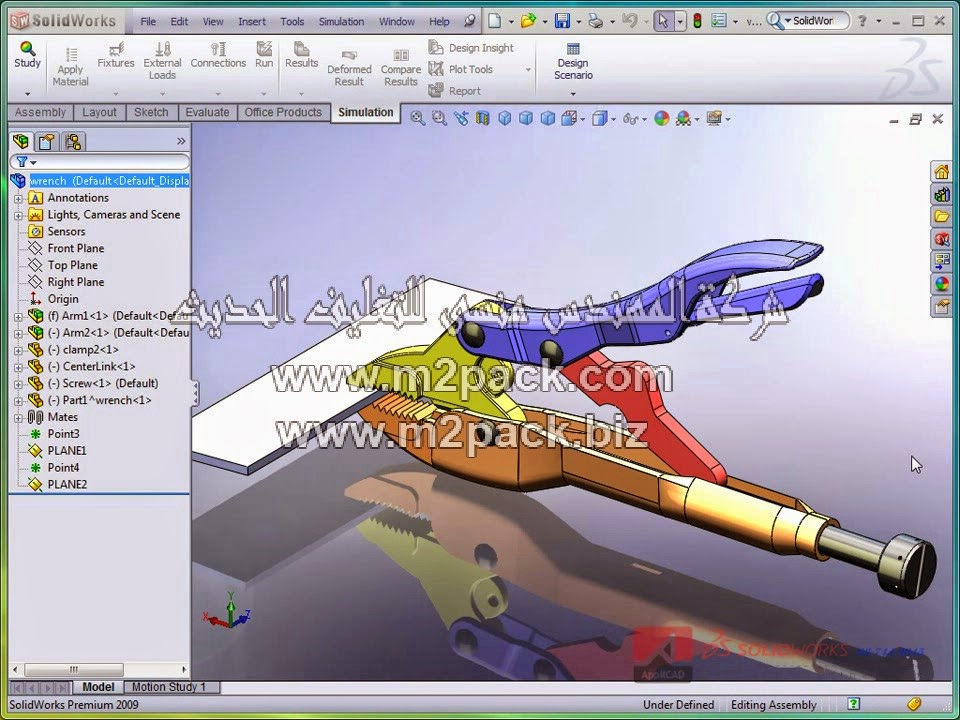This screenshot has width=960, height=720.
Task: Switch to the PropertyManager tab
Action: coord(47,142)
